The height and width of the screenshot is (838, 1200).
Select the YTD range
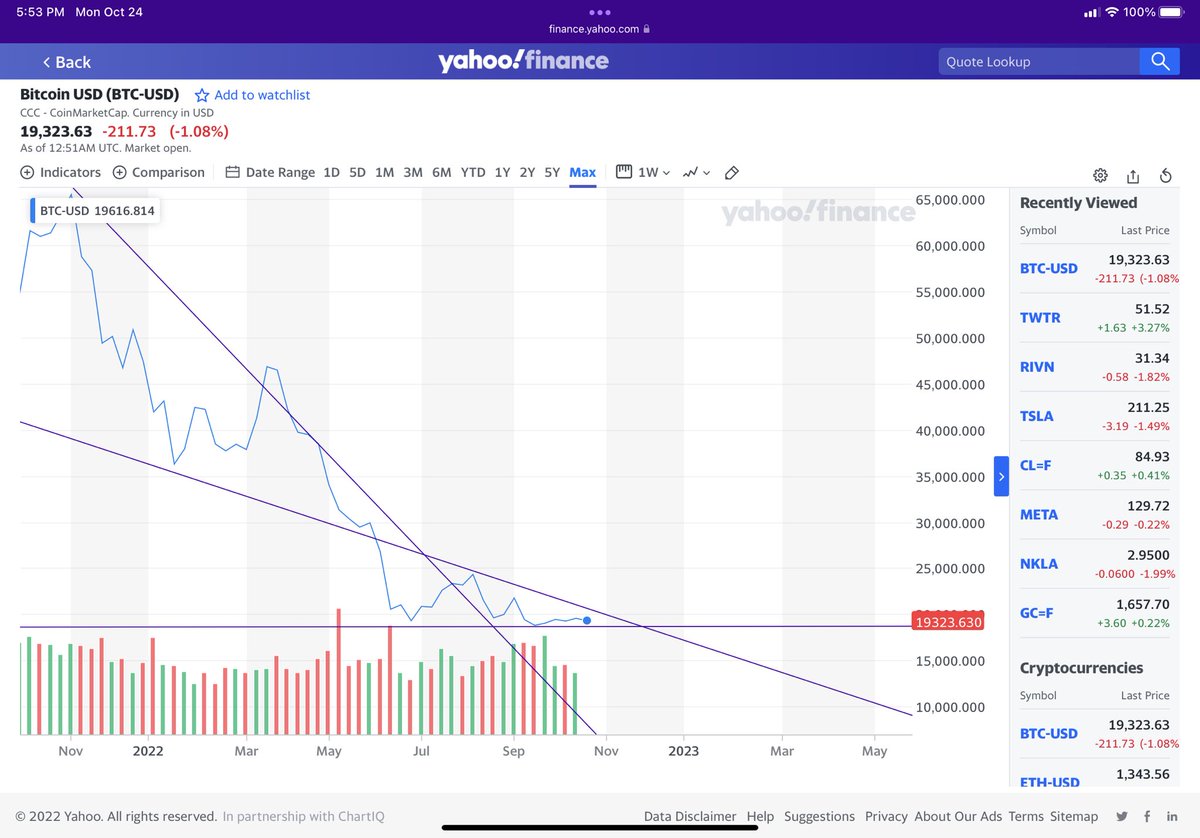473,172
